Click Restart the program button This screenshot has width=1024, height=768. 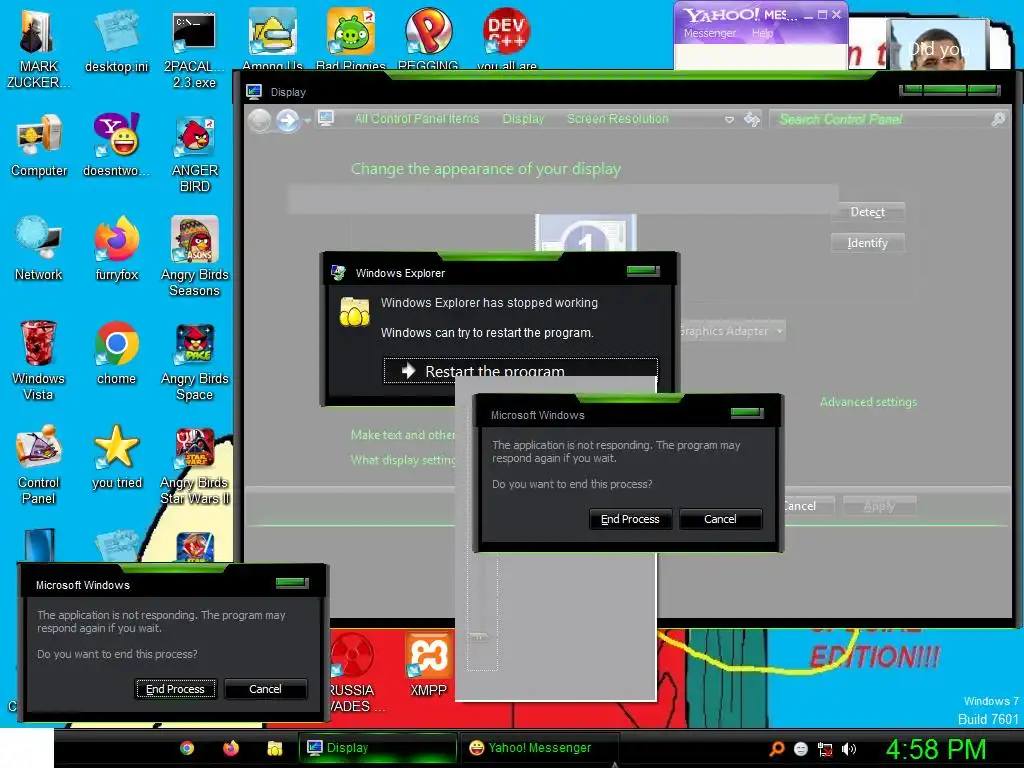[x=520, y=370]
